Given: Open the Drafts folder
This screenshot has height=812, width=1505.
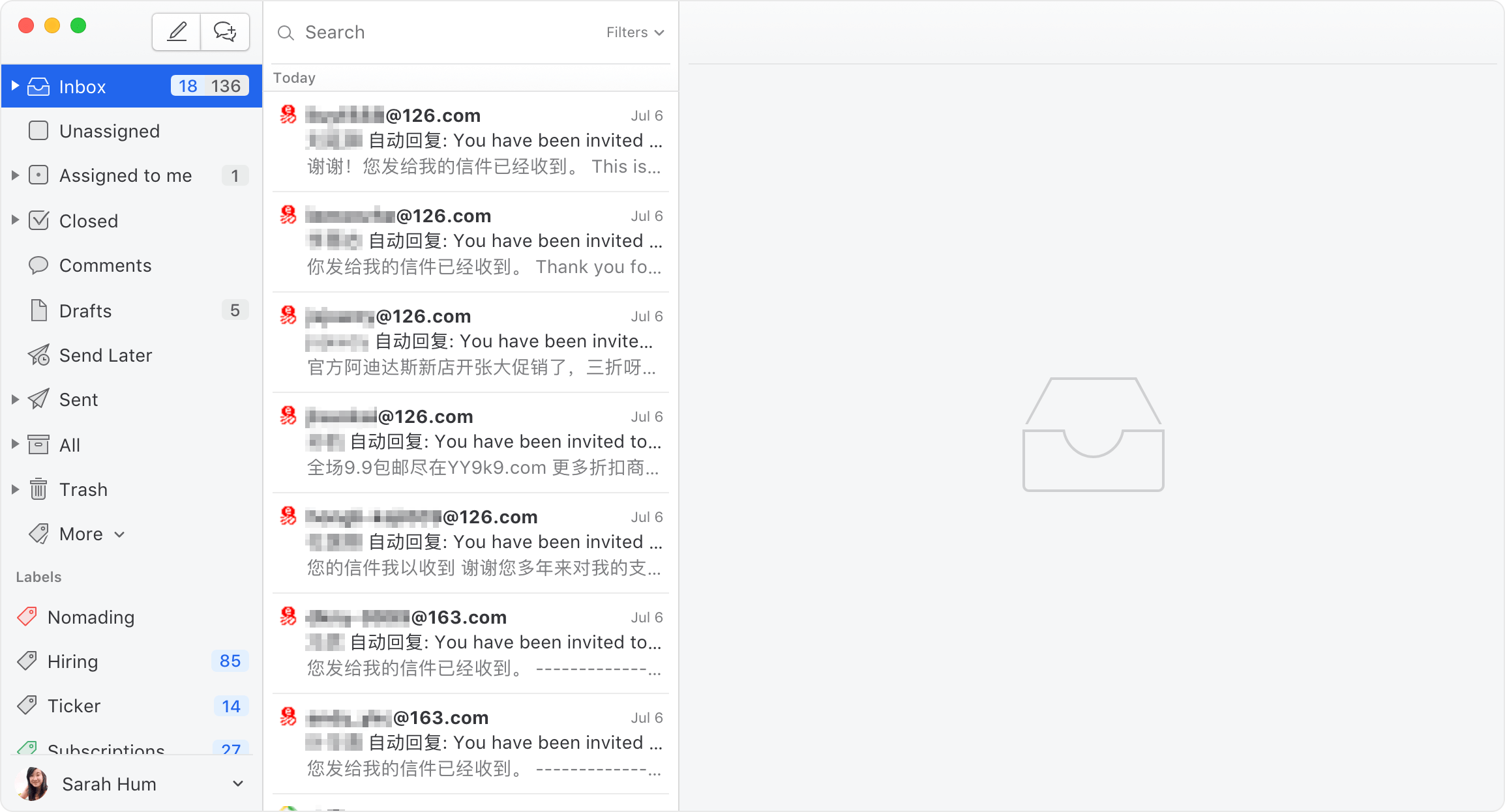Looking at the screenshot, I should (x=132, y=310).
